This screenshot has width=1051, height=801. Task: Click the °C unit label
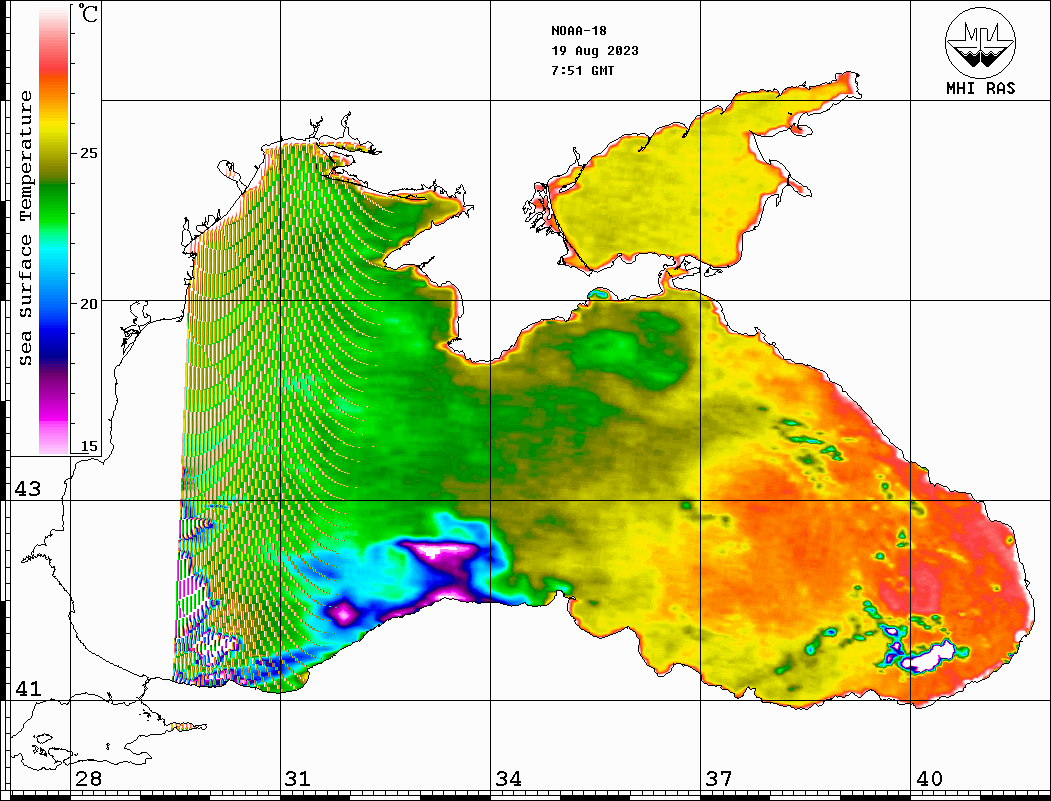[88, 13]
